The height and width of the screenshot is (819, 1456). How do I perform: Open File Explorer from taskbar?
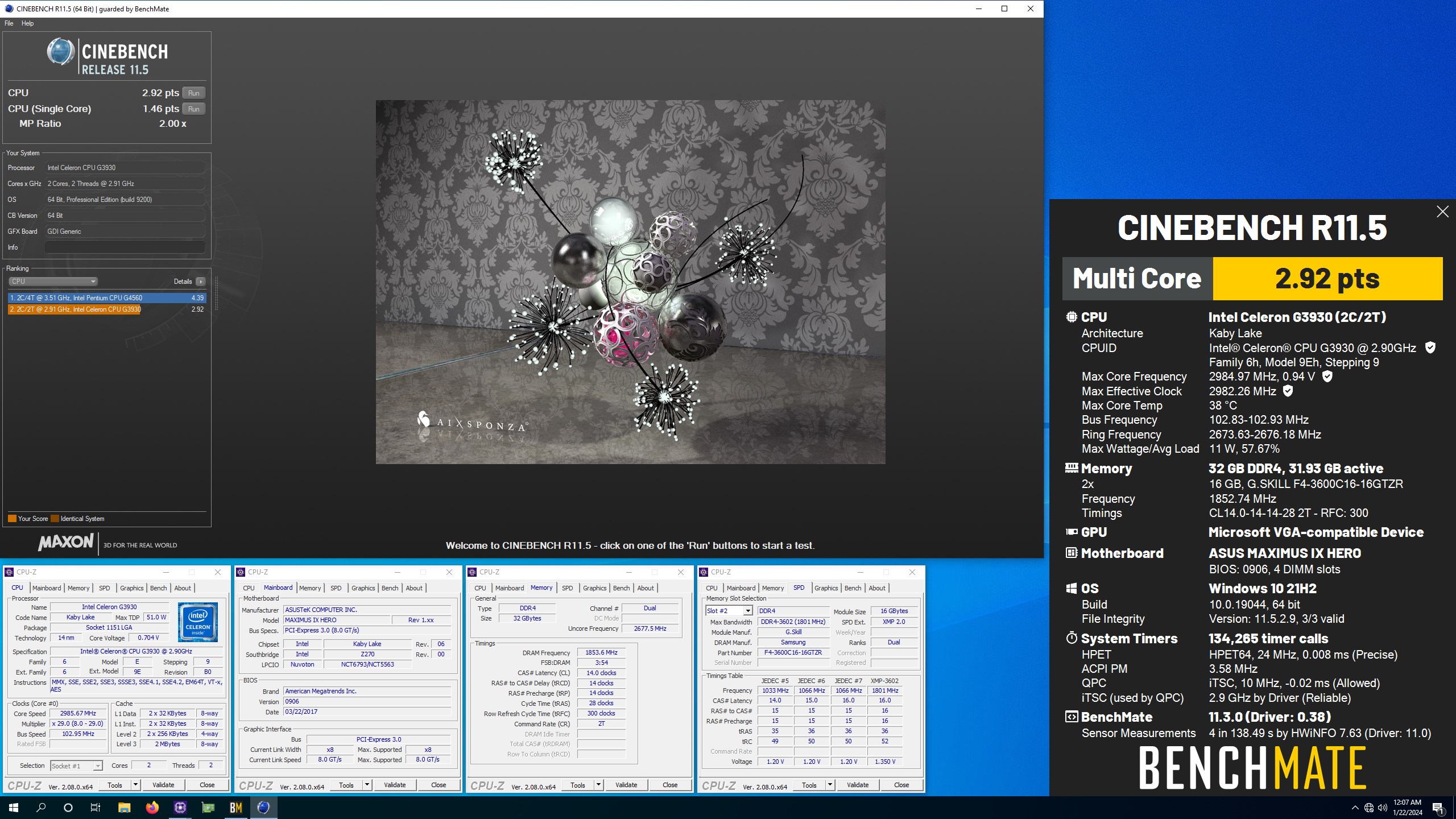click(124, 807)
